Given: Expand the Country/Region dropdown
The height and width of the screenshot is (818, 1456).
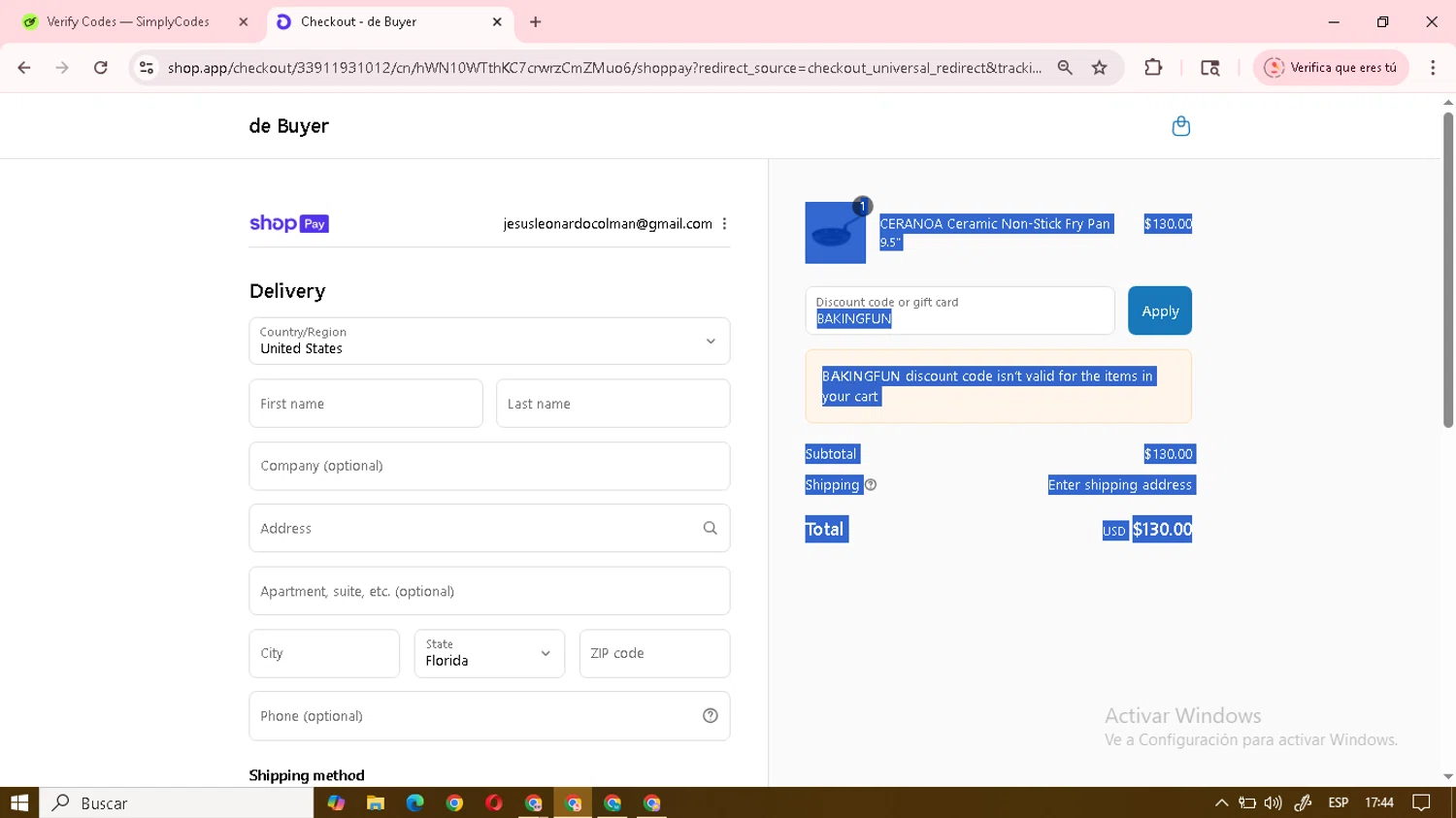Looking at the screenshot, I should [489, 341].
